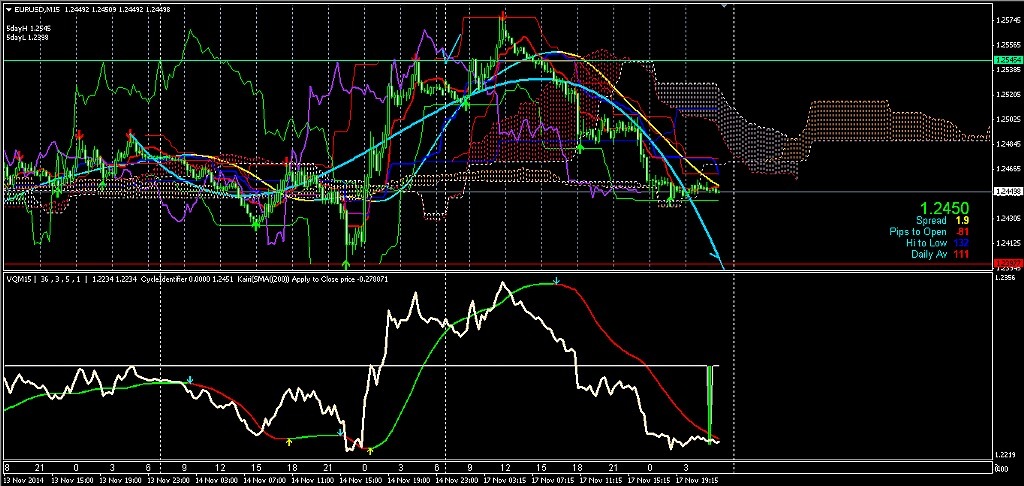Select the red sell arrow at the highest peak
Image resolution: width=1024 pixels, height=486 pixels.
pyautogui.click(x=503, y=14)
